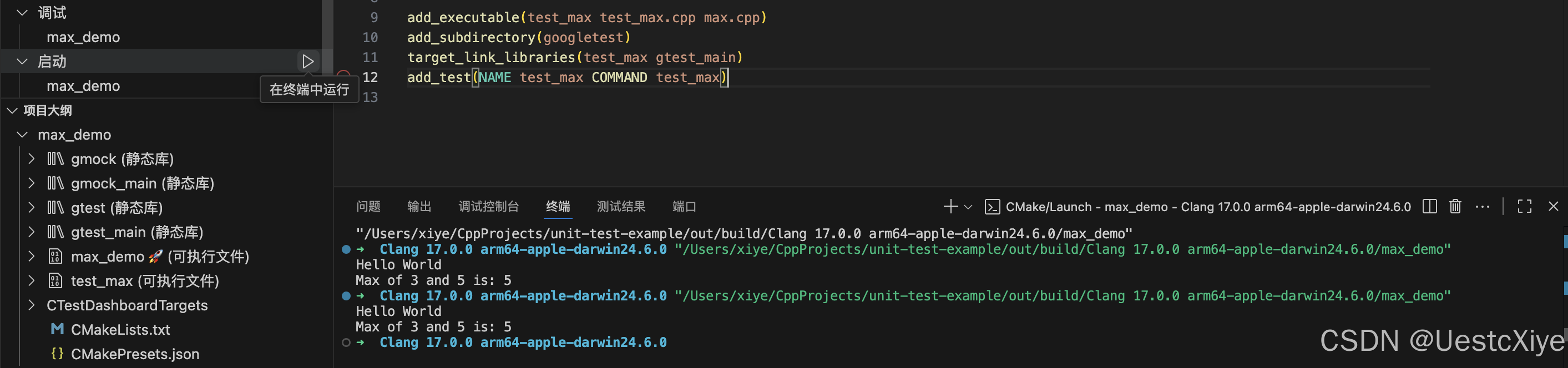Click target_link_libraries code line
This screenshot has width=1568, height=368.
point(575,58)
